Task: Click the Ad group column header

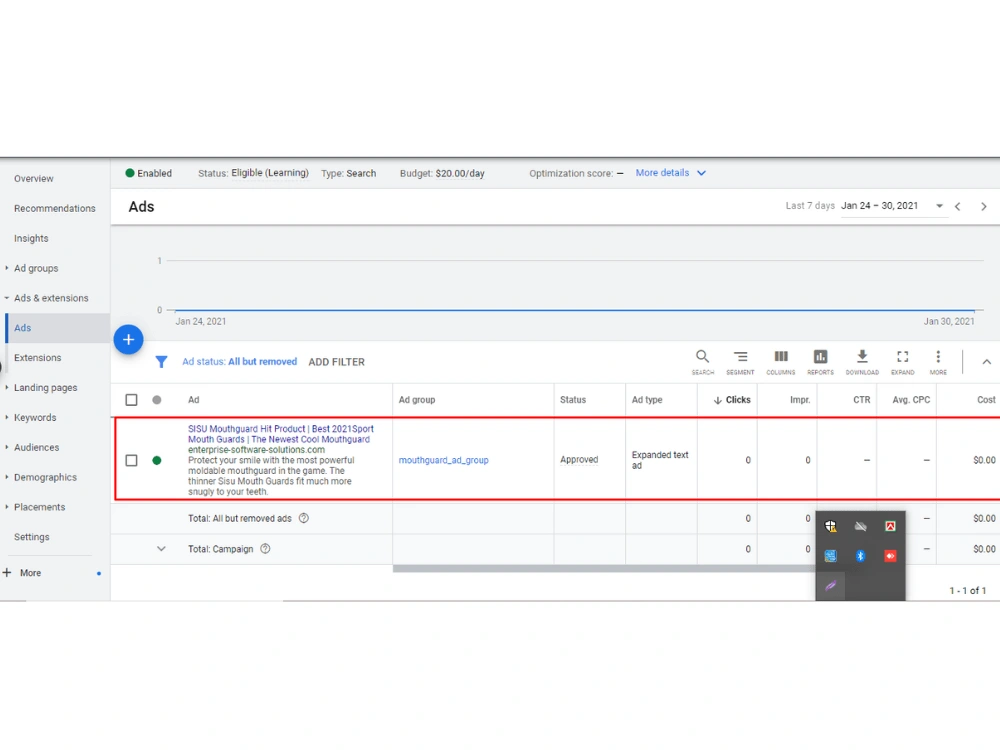Action: point(417,400)
